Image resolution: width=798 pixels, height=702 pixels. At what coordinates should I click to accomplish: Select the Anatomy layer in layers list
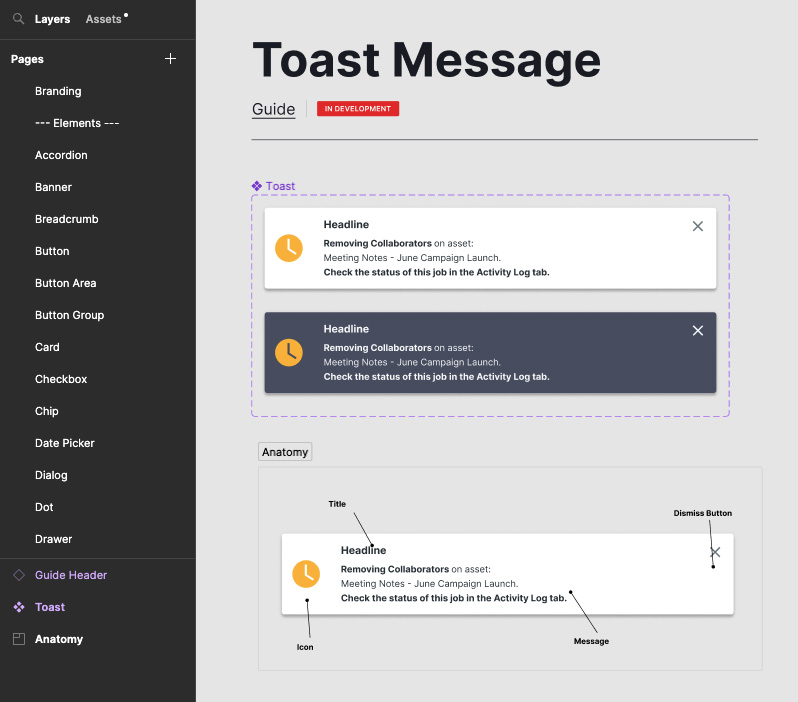[x=59, y=639]
